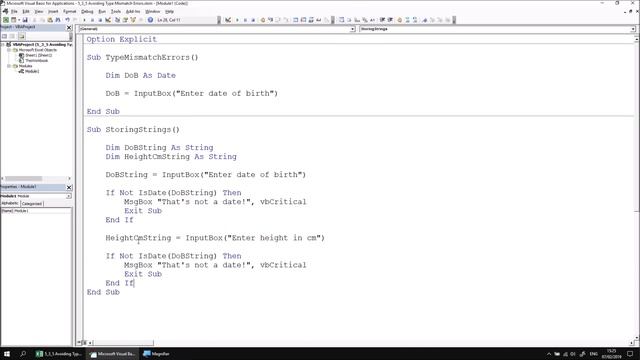Open the Locals Window from the Debug toolbar

coord(296,20)
